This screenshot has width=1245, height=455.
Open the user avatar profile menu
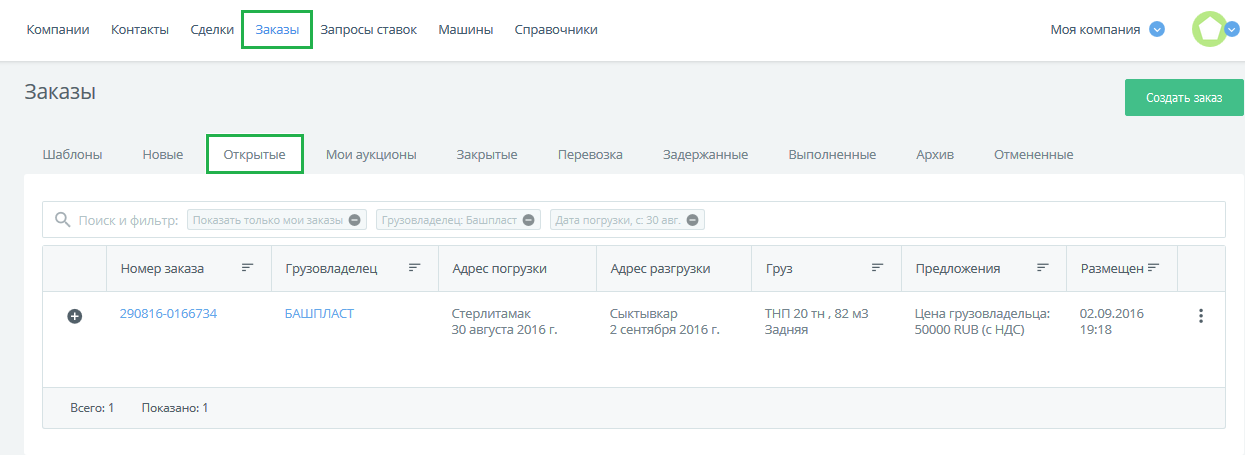[1209, 29]
